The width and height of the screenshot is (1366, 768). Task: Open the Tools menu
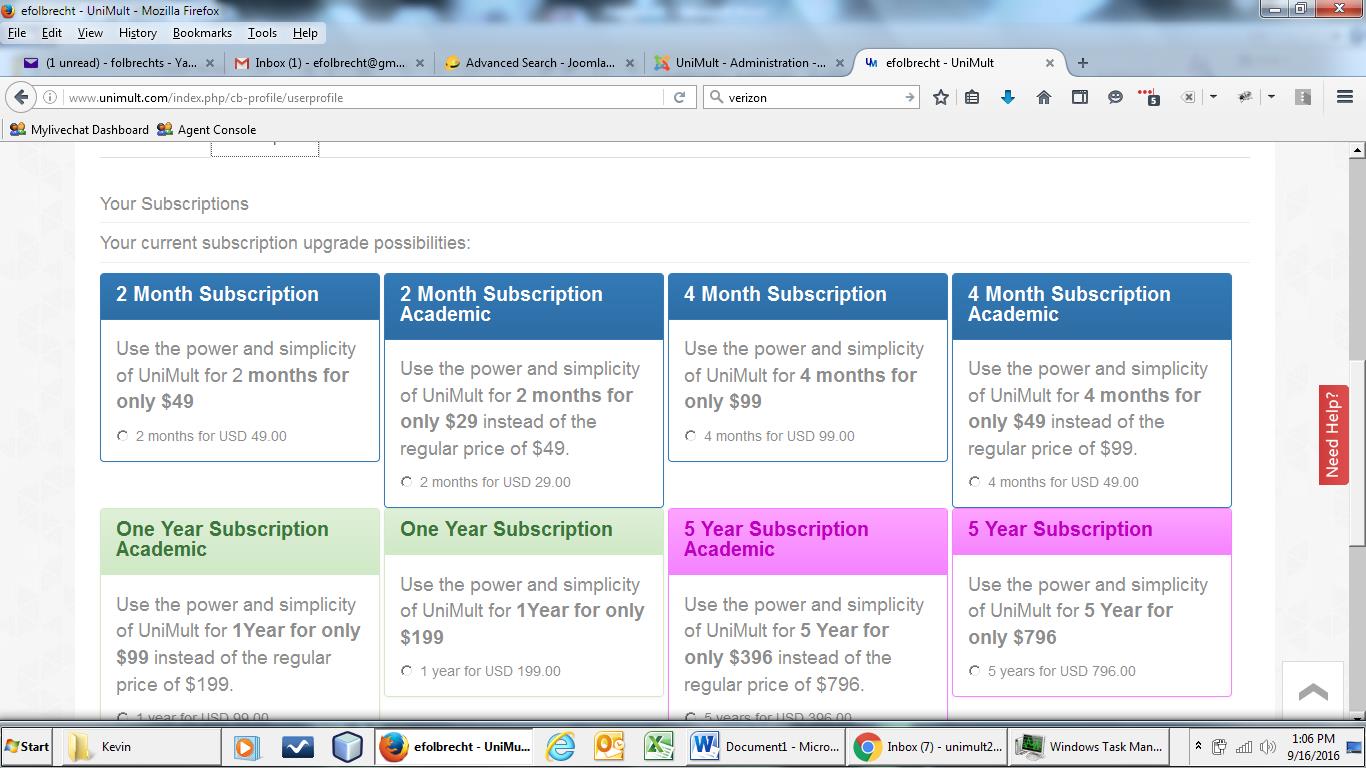pyautogui.click(x=262, y=32)
